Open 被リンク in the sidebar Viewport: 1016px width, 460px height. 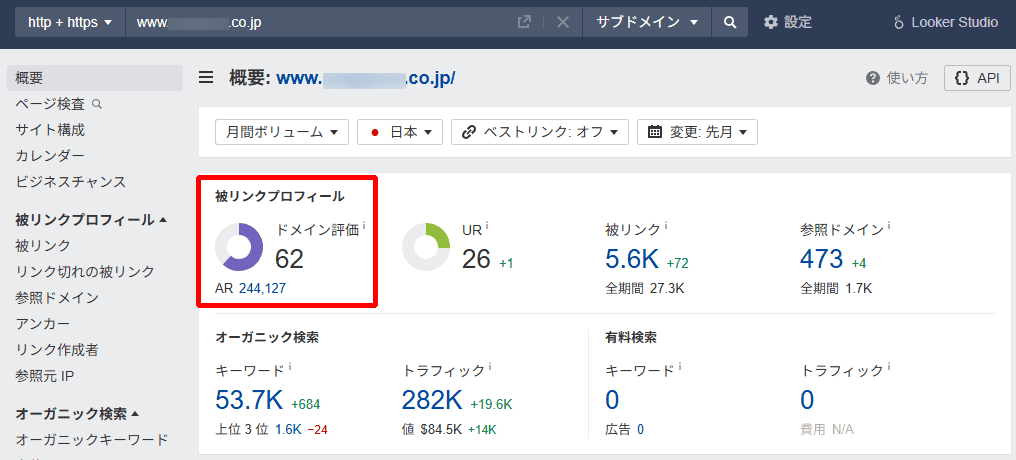[43, 246]
